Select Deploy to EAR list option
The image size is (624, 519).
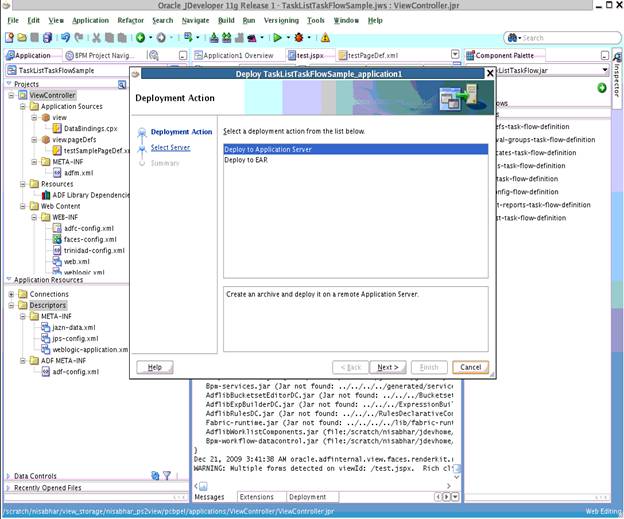tap(246, 159)
